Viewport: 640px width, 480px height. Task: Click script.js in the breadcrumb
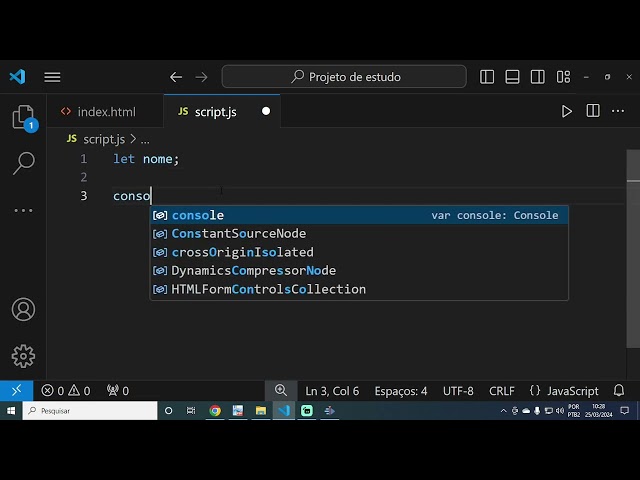pos(104,139)
